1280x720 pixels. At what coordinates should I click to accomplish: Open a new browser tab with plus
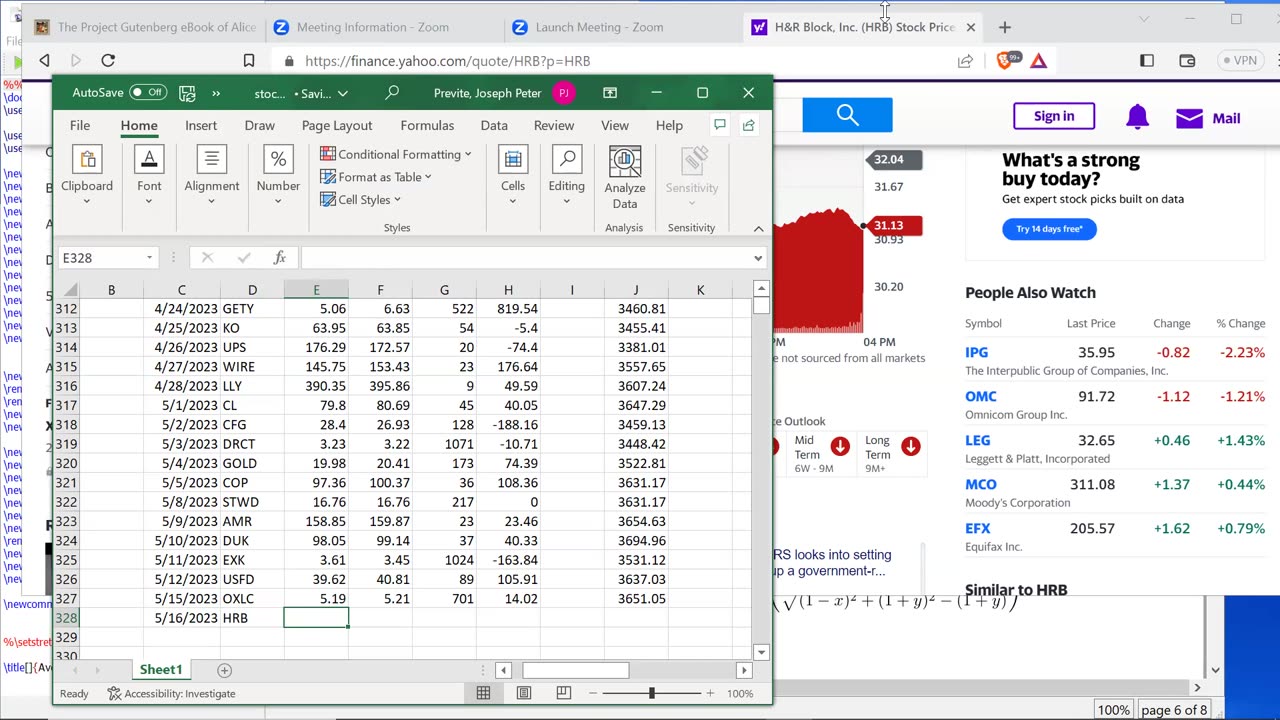(1005, 27)
